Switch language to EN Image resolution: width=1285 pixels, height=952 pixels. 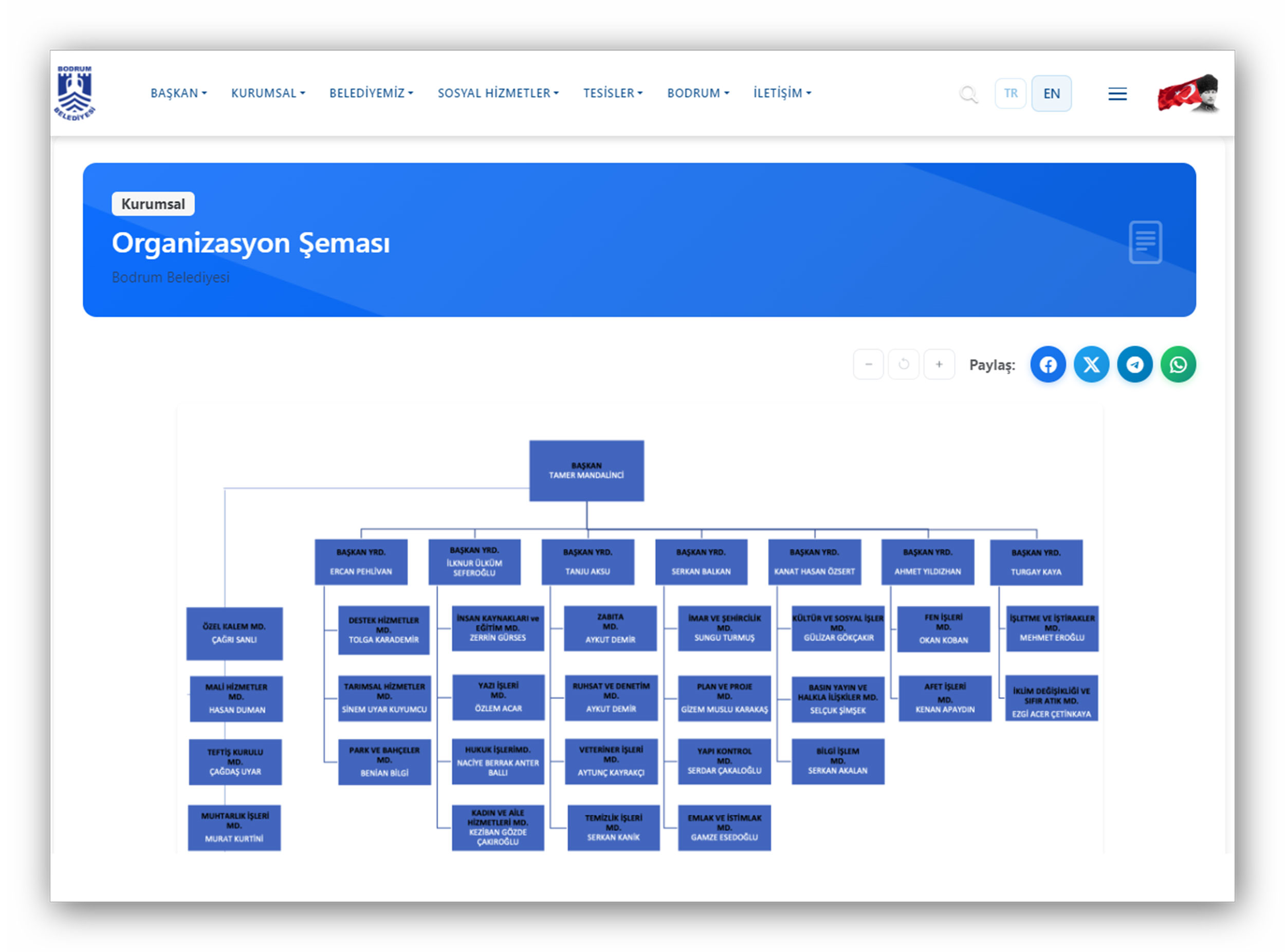click(x=1051, y=94)
